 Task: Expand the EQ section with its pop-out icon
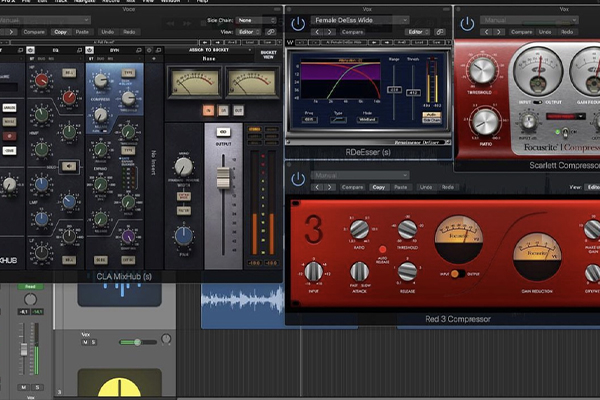pos(79,50)
